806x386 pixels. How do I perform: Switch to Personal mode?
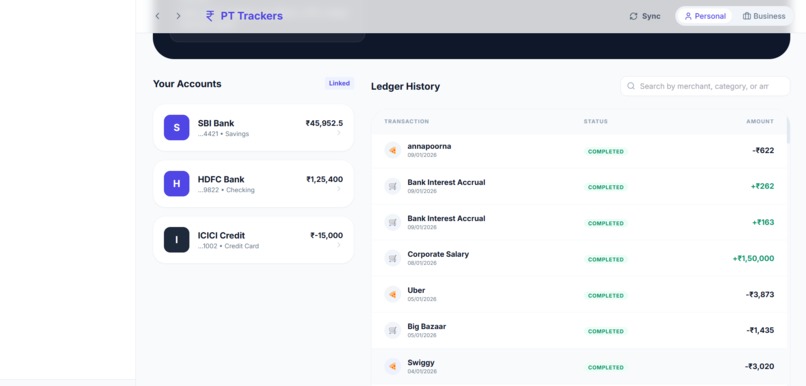pos(705,16)
